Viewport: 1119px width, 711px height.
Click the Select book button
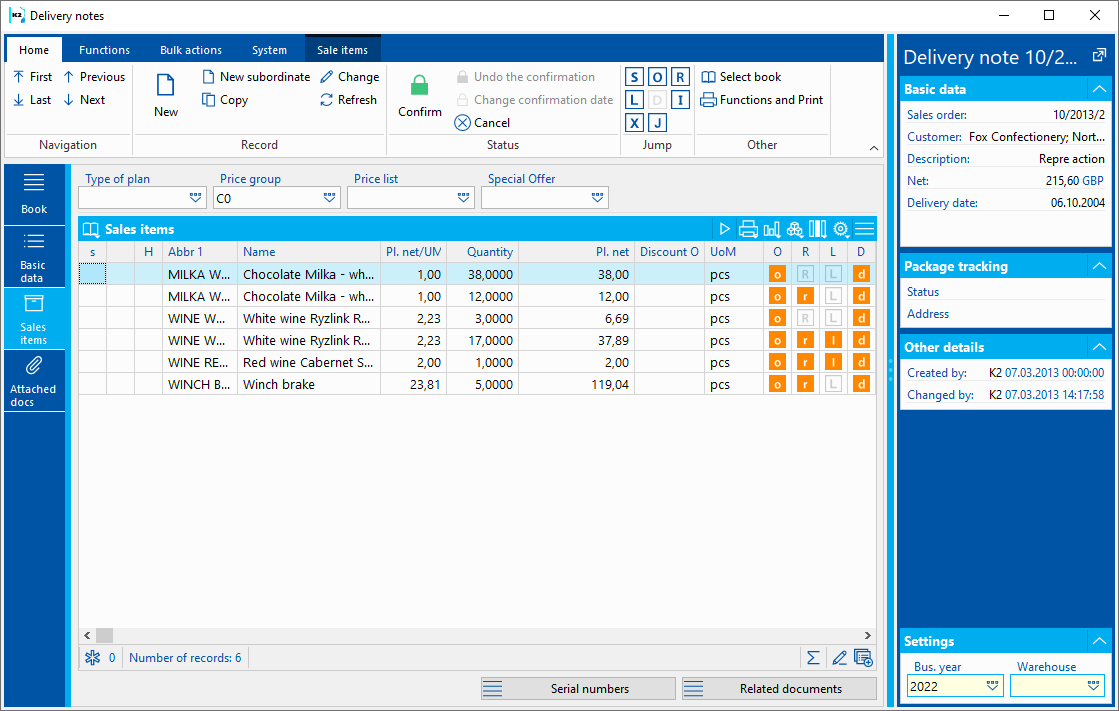[x=741, y=77]
